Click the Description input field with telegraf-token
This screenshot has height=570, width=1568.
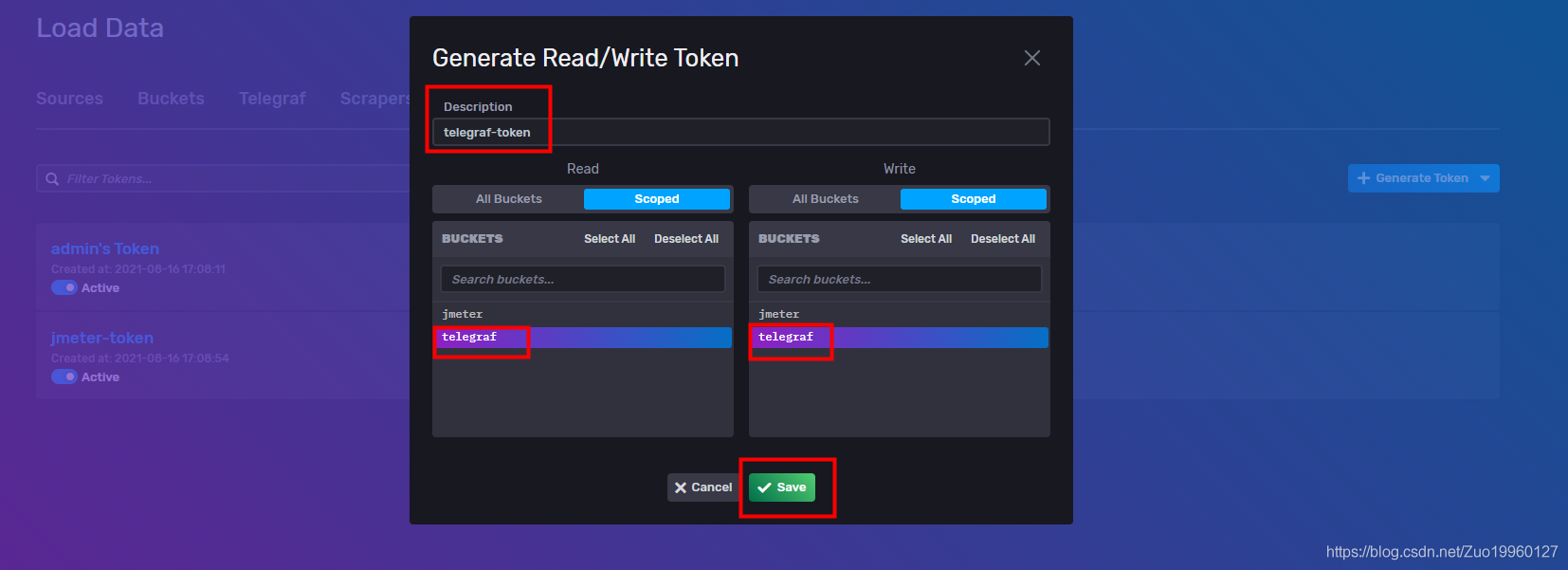point(740,132)
